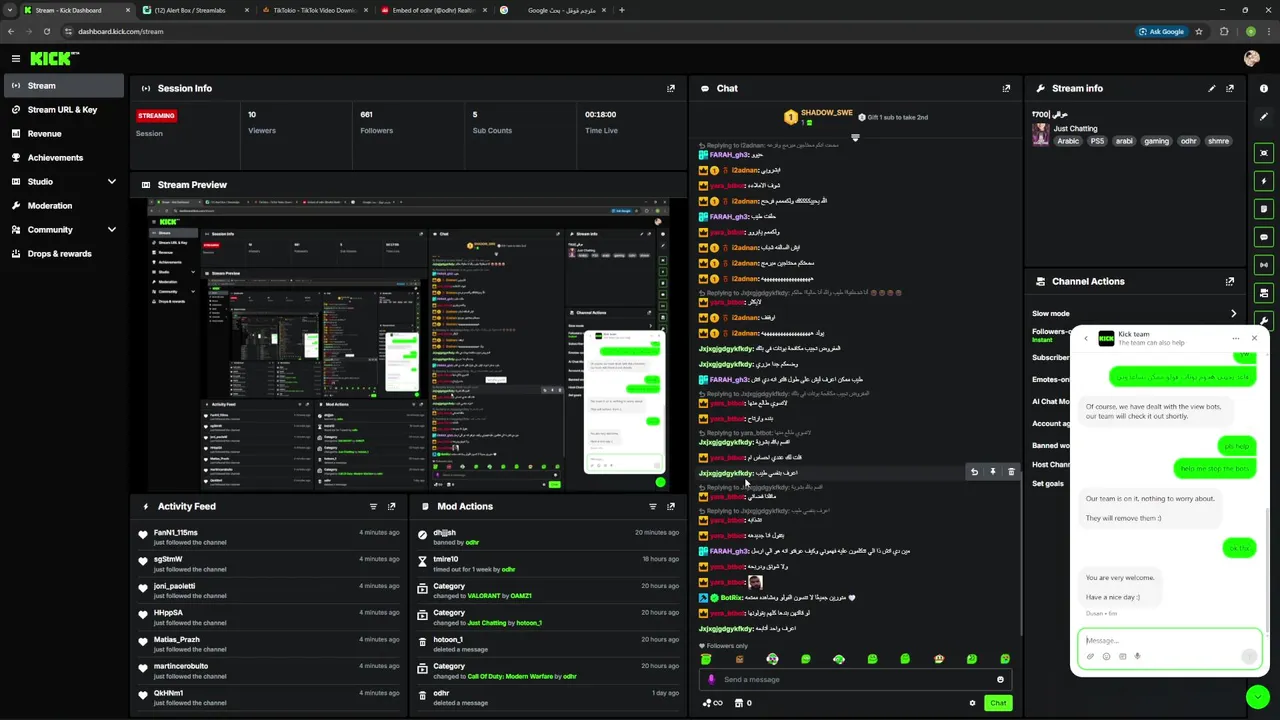Switch to Embed of odhr browser tab
Screen dimensions: 1280x720
(x=432, y=10)
